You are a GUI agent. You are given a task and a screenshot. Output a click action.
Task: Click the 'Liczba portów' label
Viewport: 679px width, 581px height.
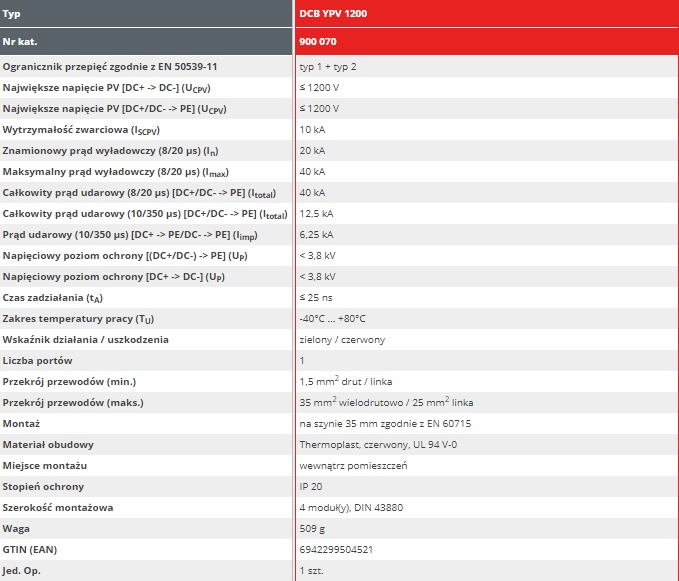click(x=37, y=361)
